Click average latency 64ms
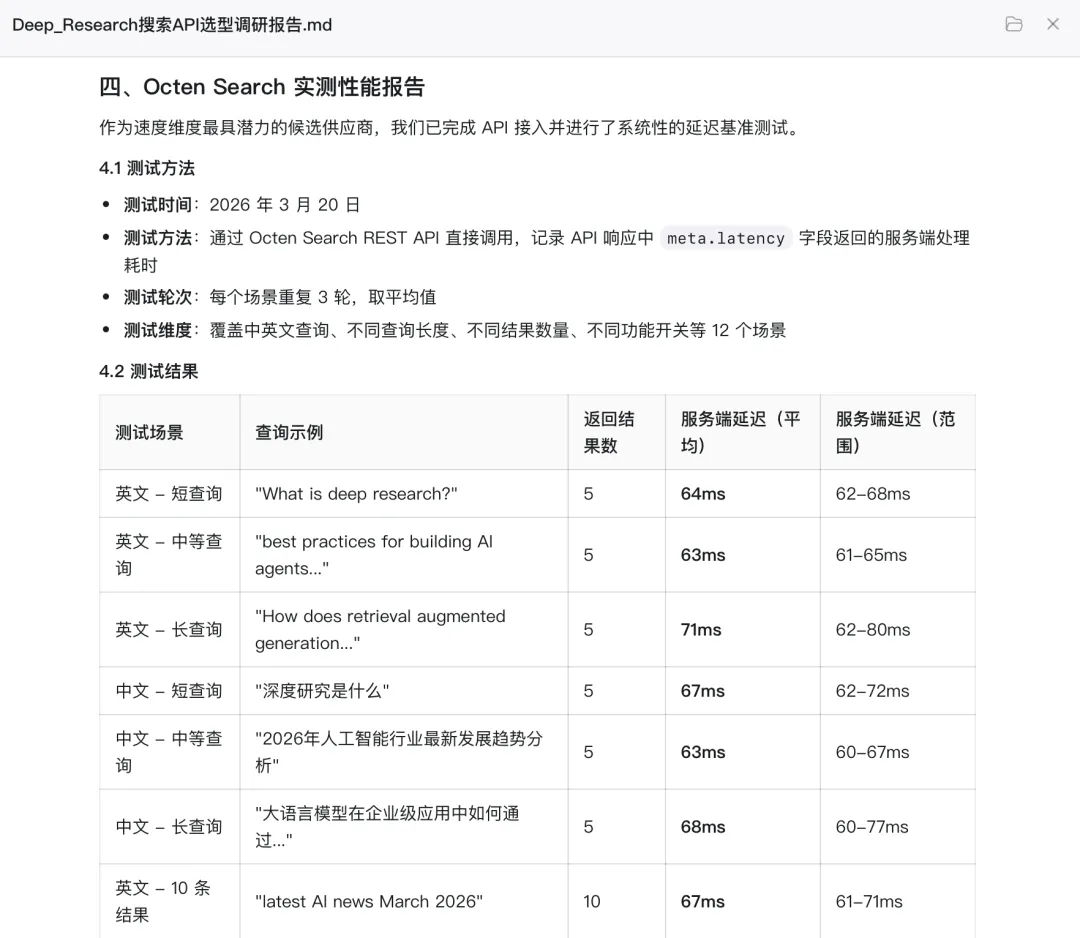Image resolution: width=1080 pixels, height=938 pixels. (703, 494)
